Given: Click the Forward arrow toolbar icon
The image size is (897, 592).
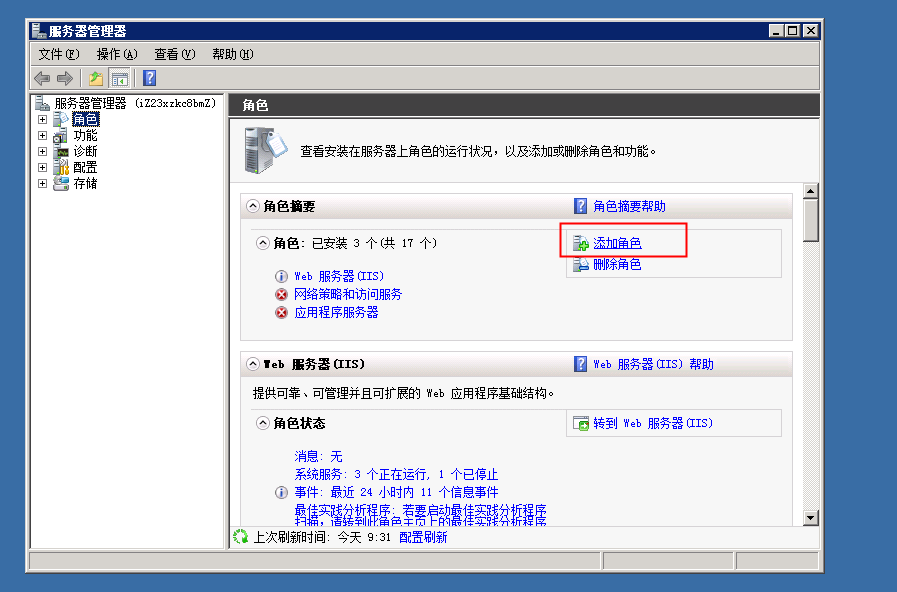Looking at the screenshot, I should pos(65,79).
